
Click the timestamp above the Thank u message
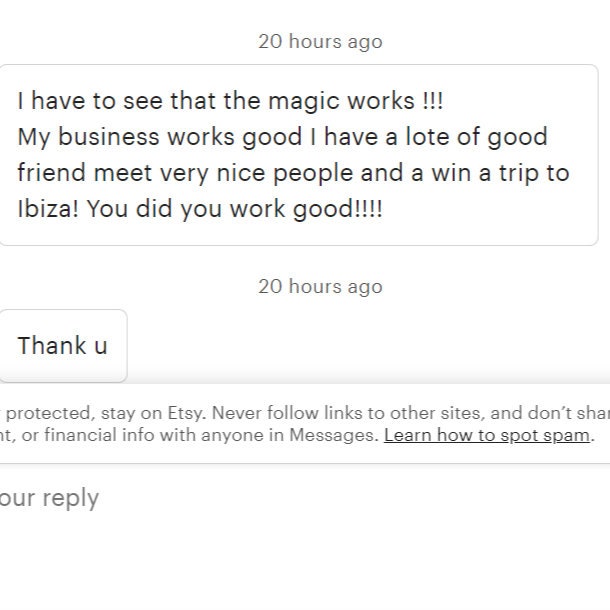point(320,287)
